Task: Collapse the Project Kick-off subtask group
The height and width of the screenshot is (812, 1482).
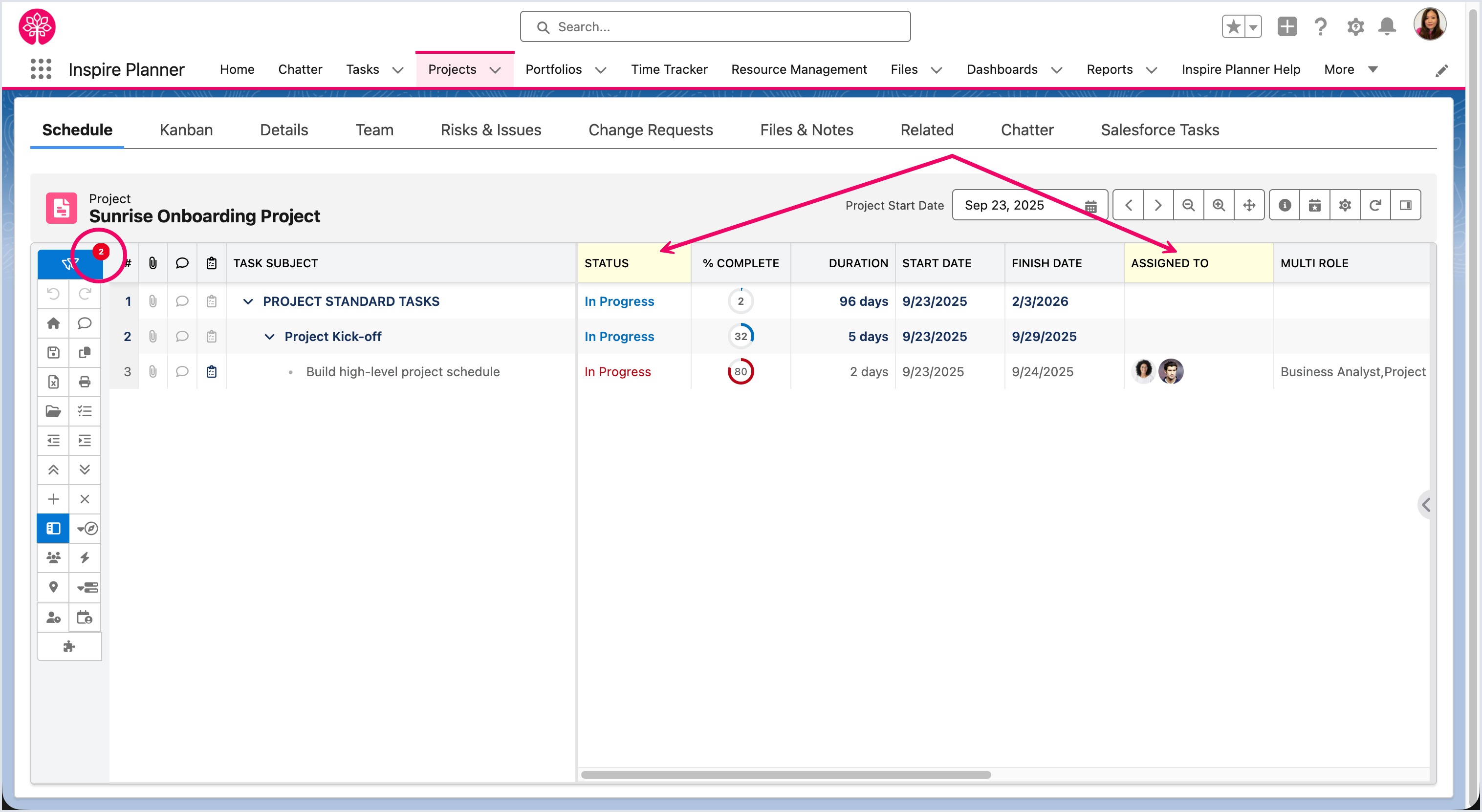Action: pos(269,337)
